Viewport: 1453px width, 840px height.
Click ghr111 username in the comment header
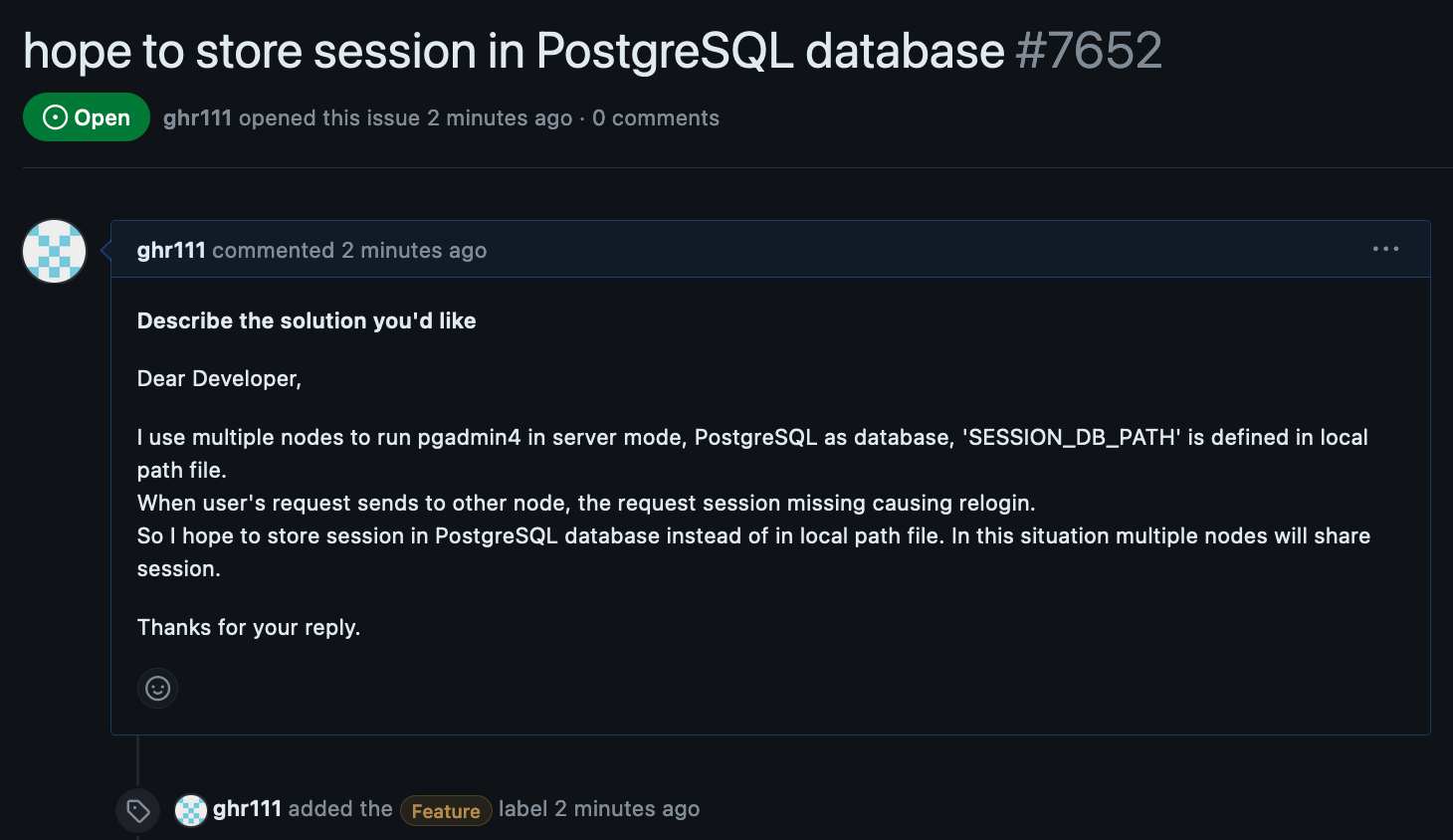click(171, 250)
